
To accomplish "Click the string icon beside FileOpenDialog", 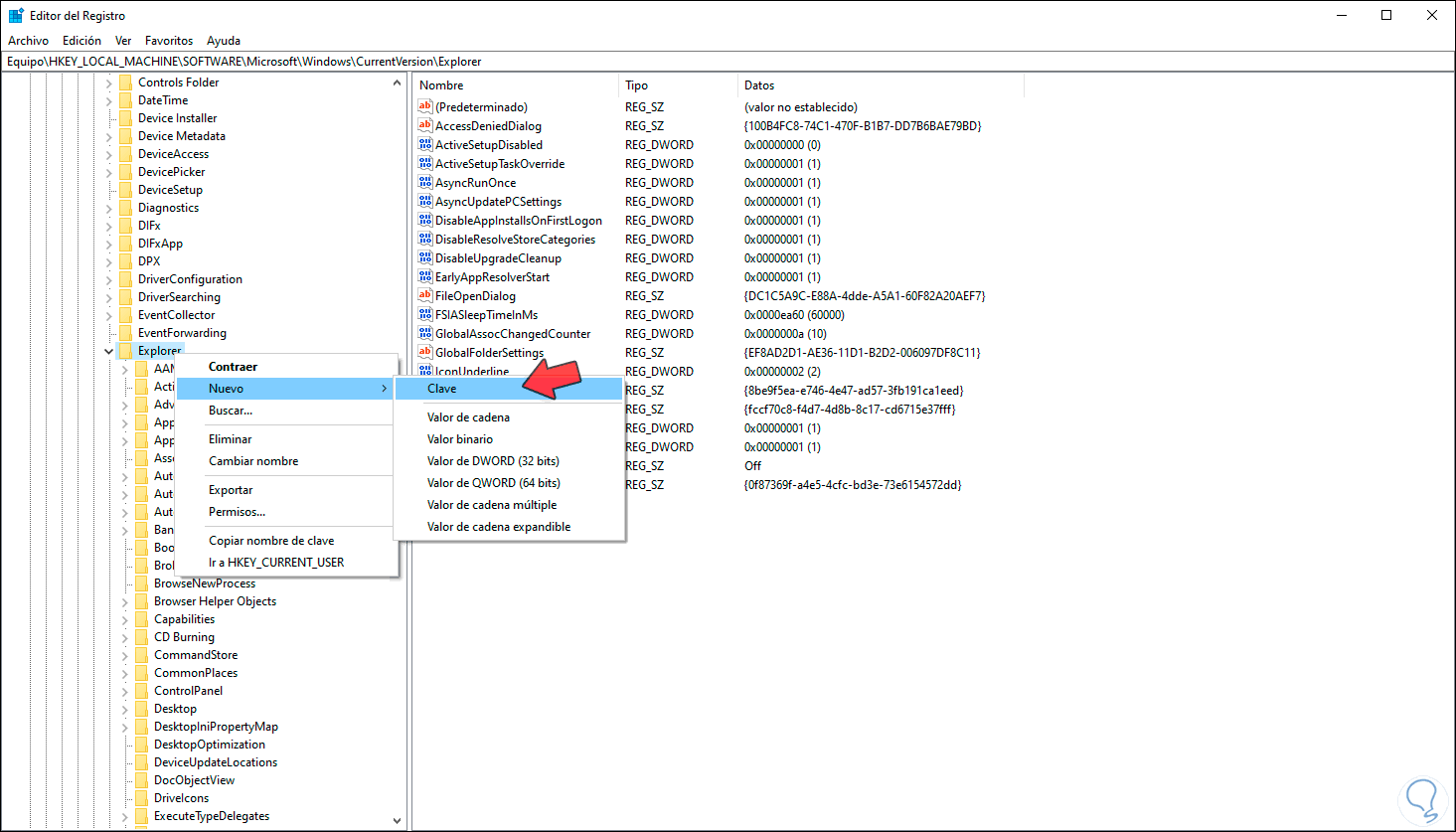I will [425, 295].
